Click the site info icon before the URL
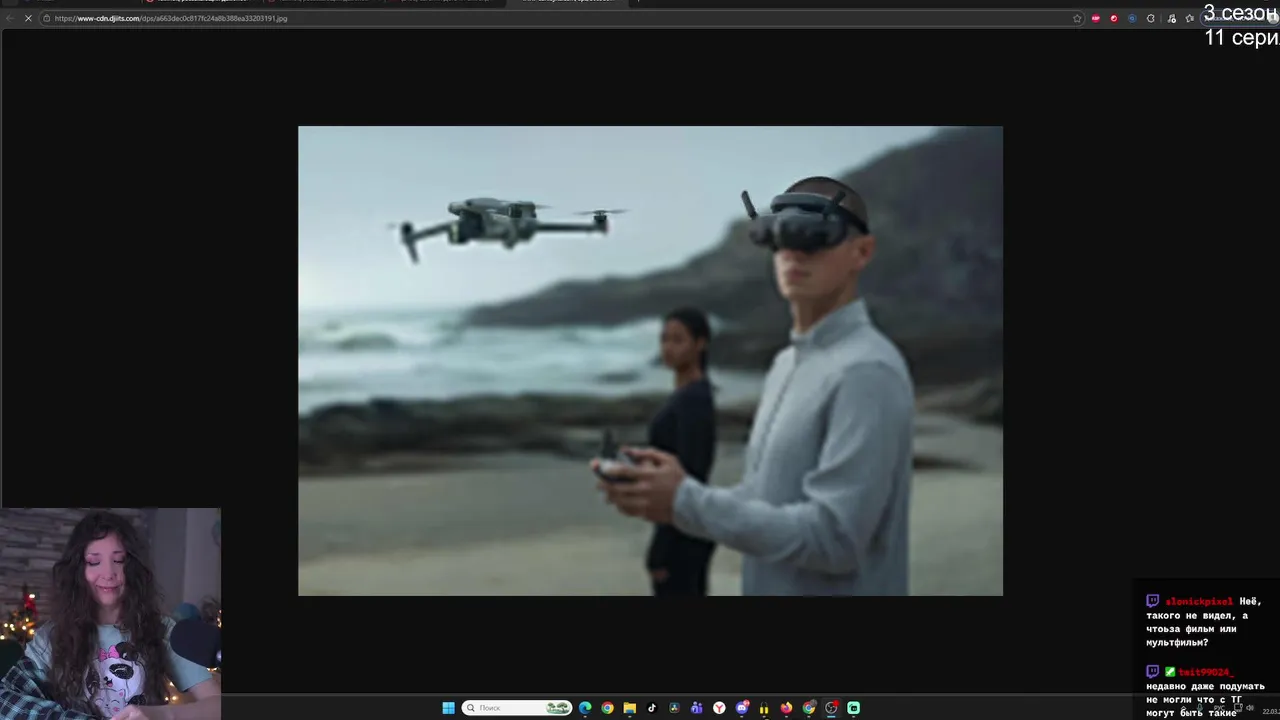This screenshot has height=720, width=1280. [47, 18]
